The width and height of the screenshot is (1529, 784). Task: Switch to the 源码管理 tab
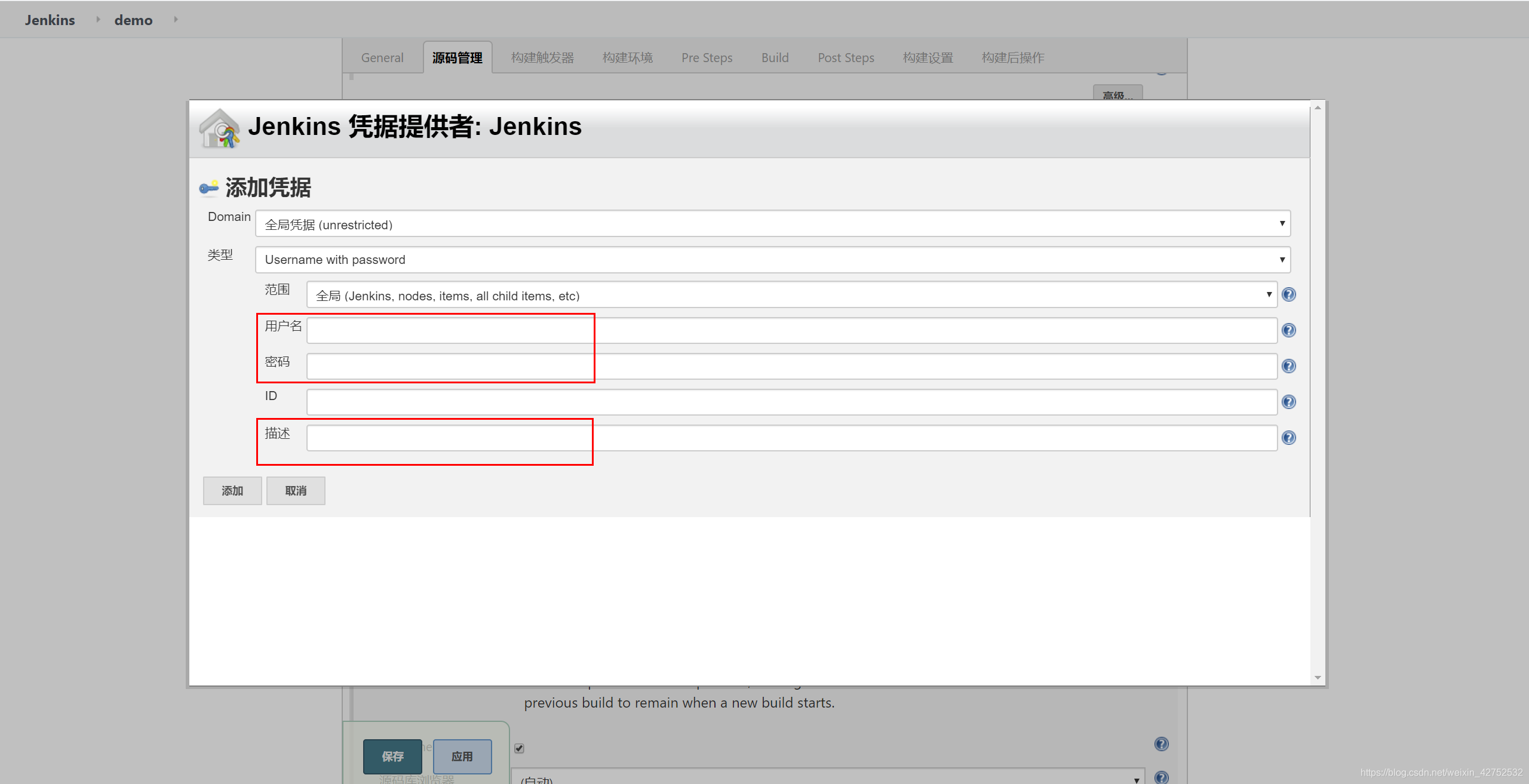[458, 58]
